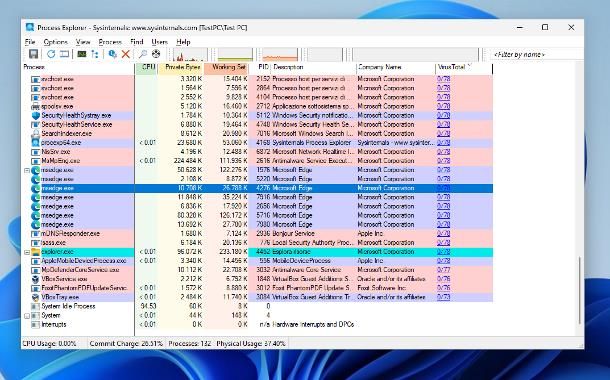Click the procexp64.exe process icon
Image resolution: width=610 pixels, height=380 pixels.
36,143
